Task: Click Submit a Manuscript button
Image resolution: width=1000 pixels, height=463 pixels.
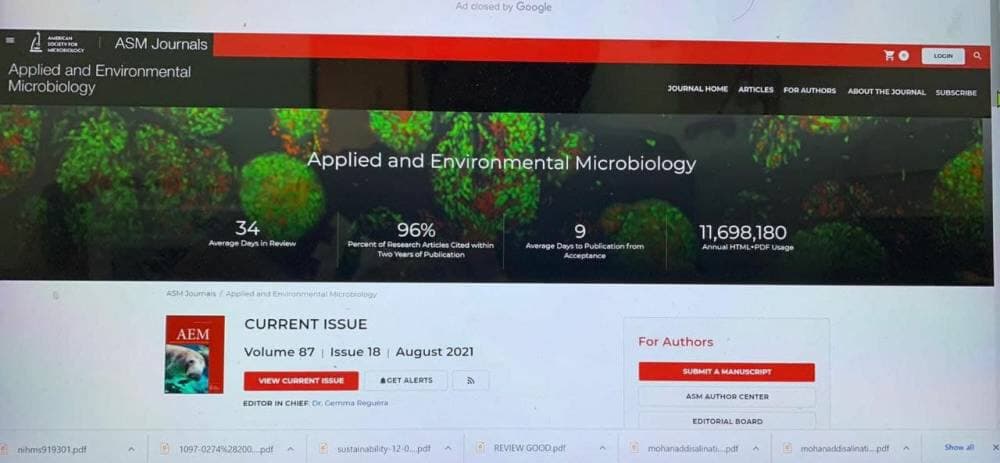Action: (x=726, y=372)
